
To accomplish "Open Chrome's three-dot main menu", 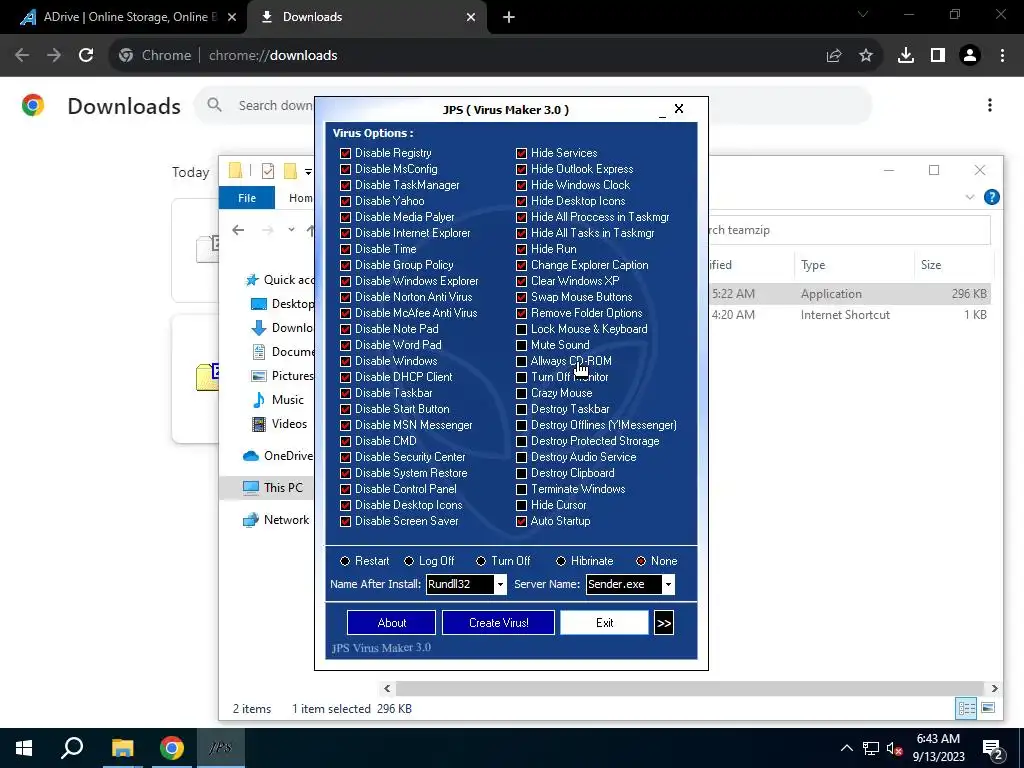I will coord(1002,56).
